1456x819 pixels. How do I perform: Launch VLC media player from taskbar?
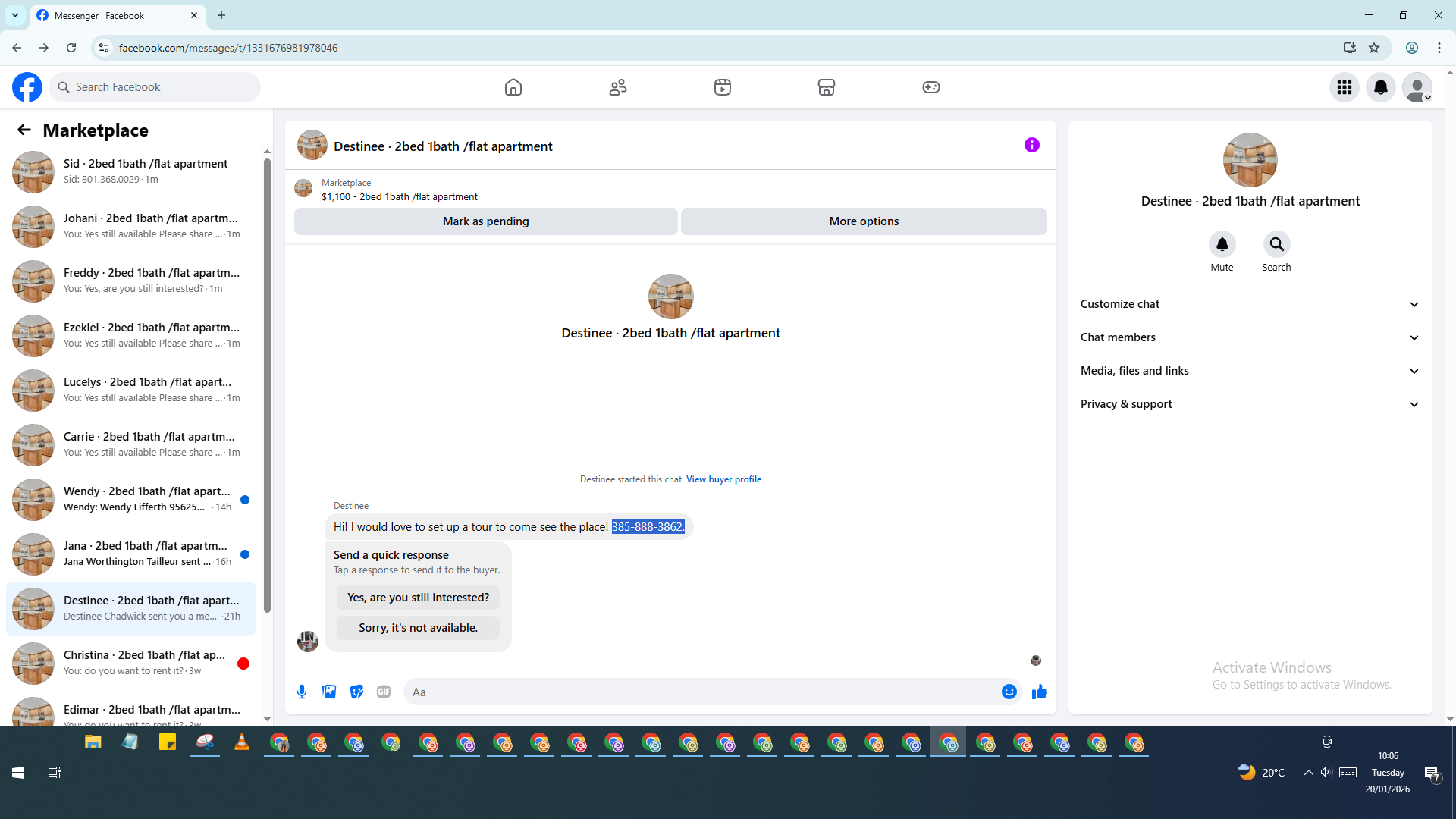point(242,742)
